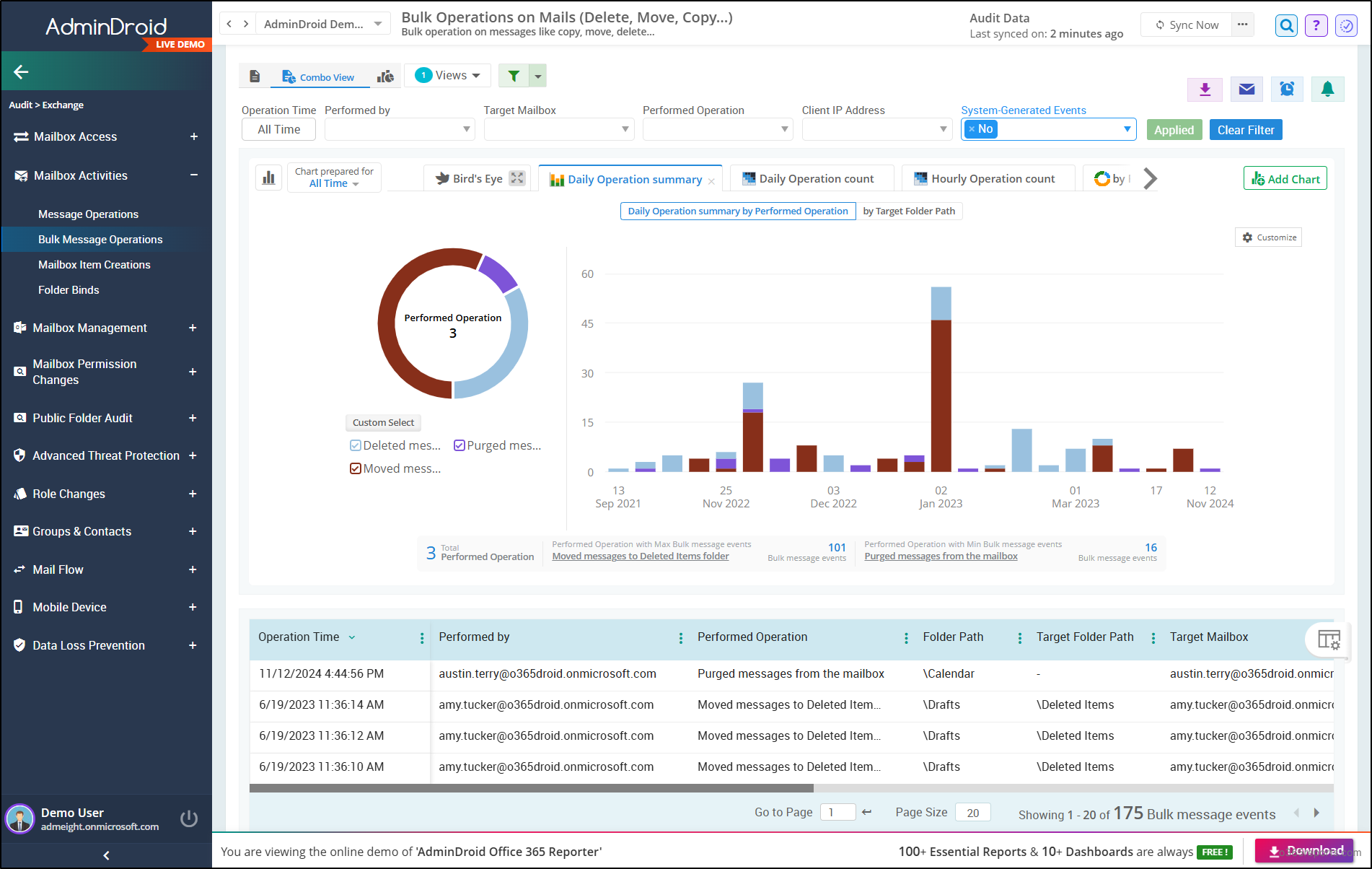Click the Add Chart button
The width and height of the screenshot is (1372, 869).
pyautogui.click(x=1285, y=178)
